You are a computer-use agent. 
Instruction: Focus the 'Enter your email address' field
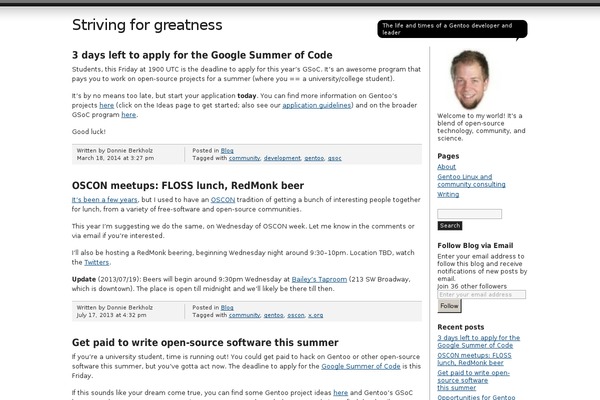pos(481,295)
